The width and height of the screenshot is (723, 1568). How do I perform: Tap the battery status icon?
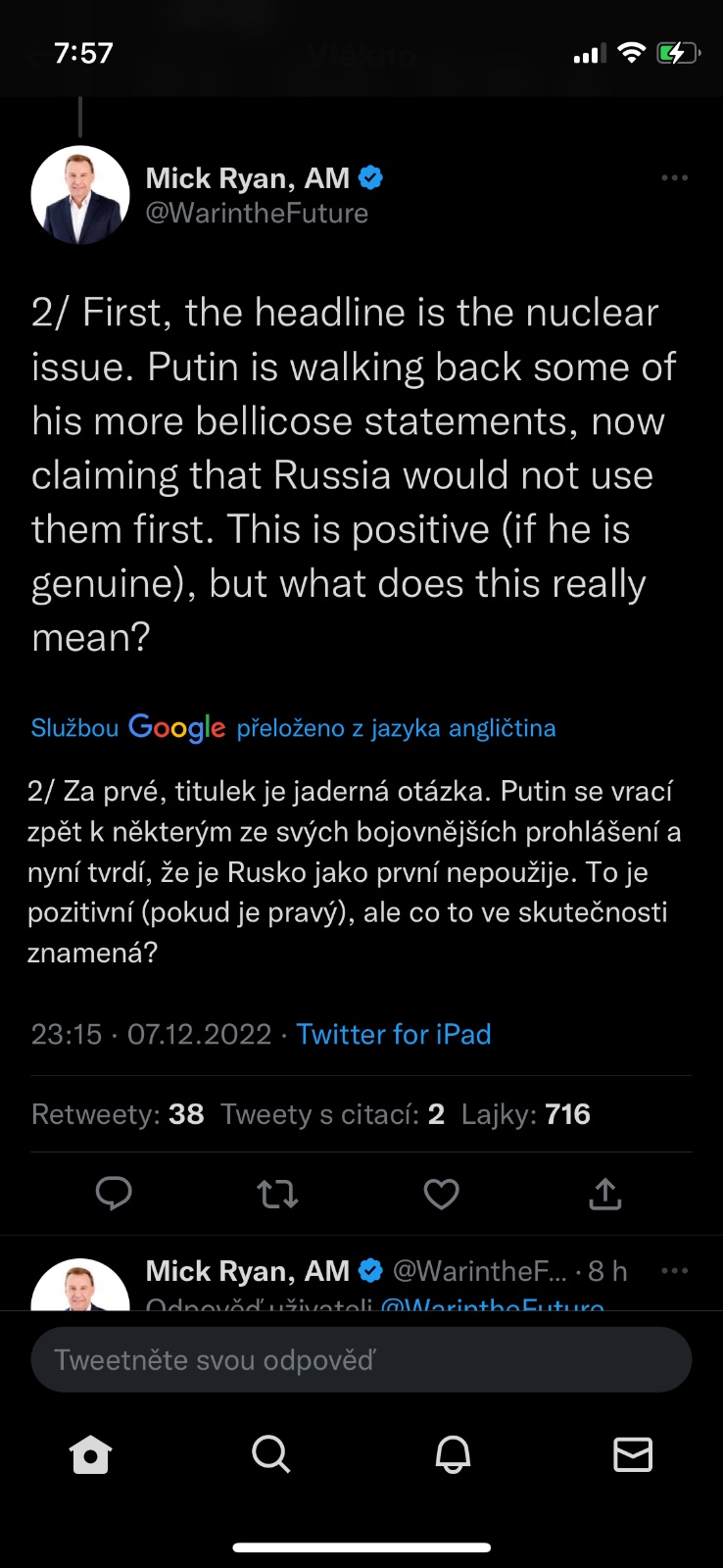pyautogui.click(x=678, y=53)
